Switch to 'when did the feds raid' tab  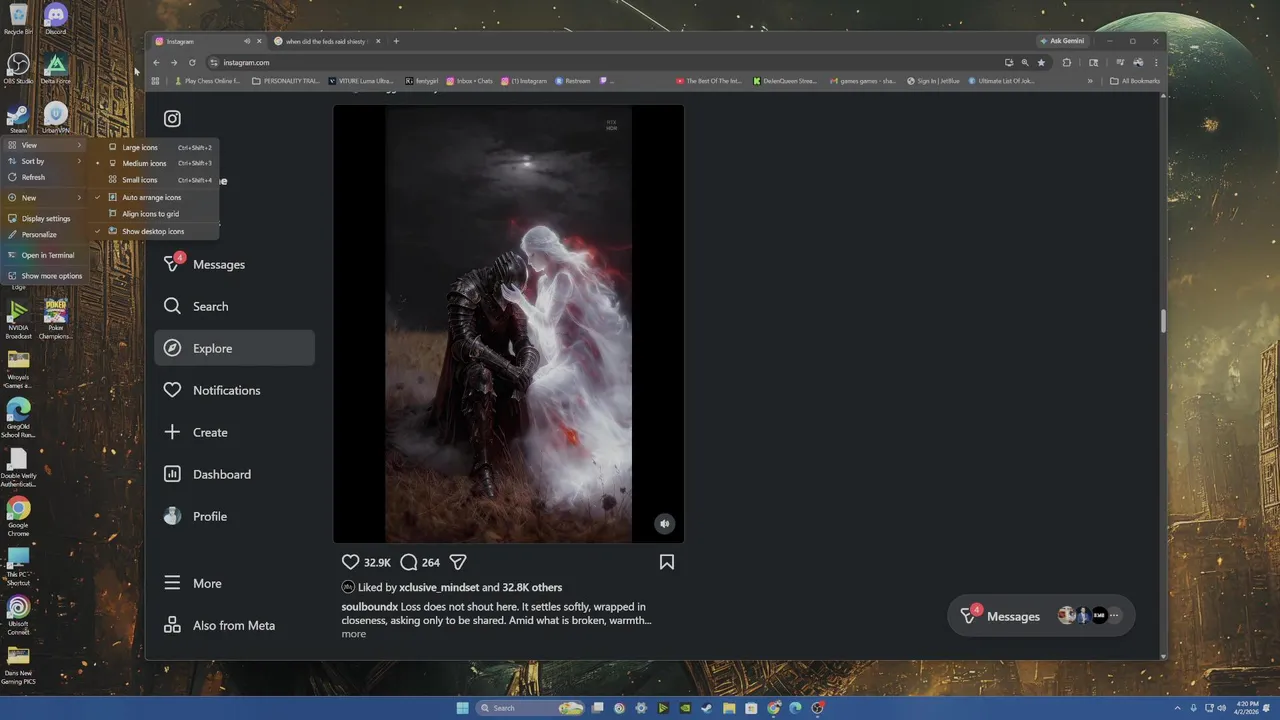click(326, 41)
